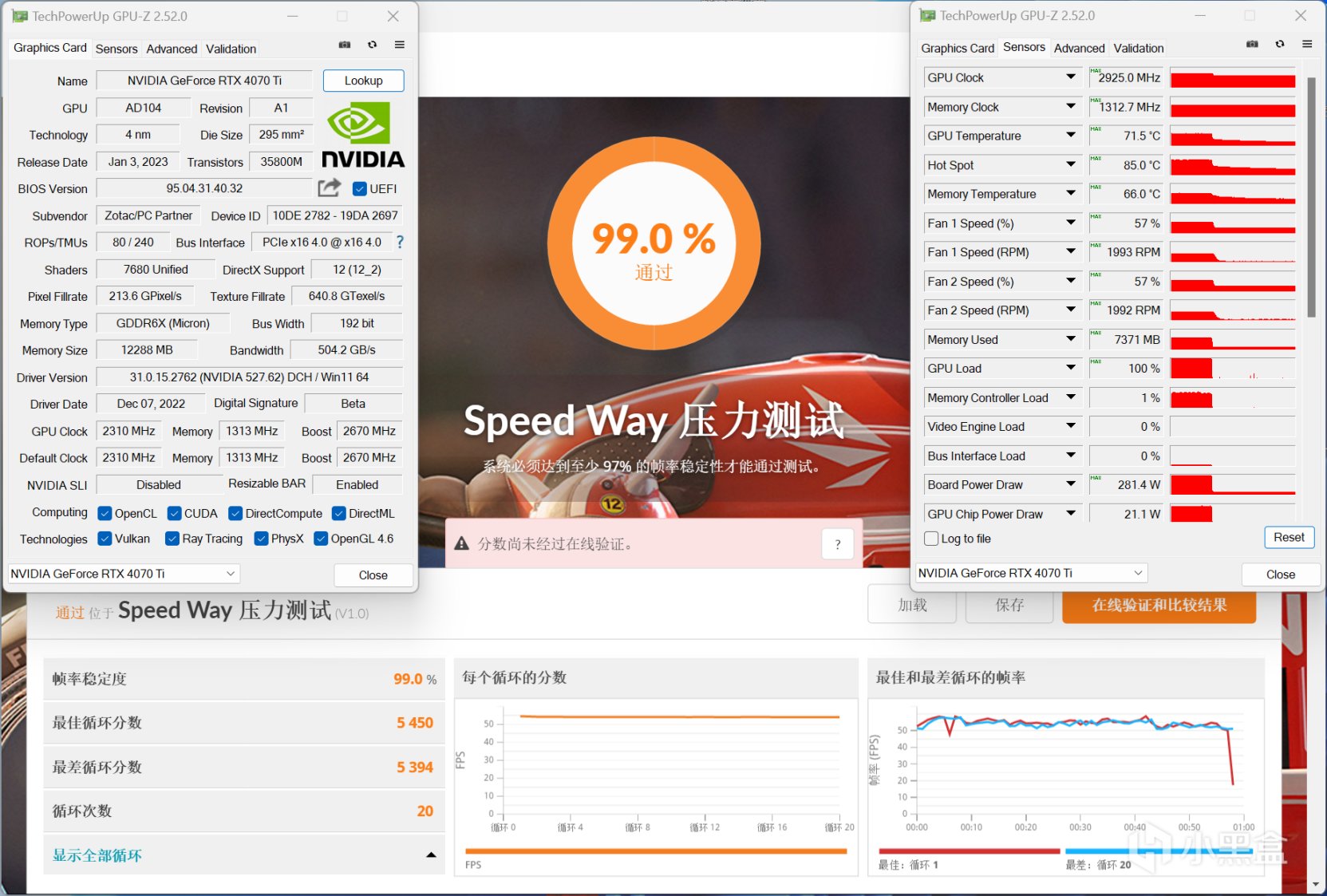Open hamburger menu in left GPU-Z window
Screen dimensions: 1327x896
coord(400,45)
